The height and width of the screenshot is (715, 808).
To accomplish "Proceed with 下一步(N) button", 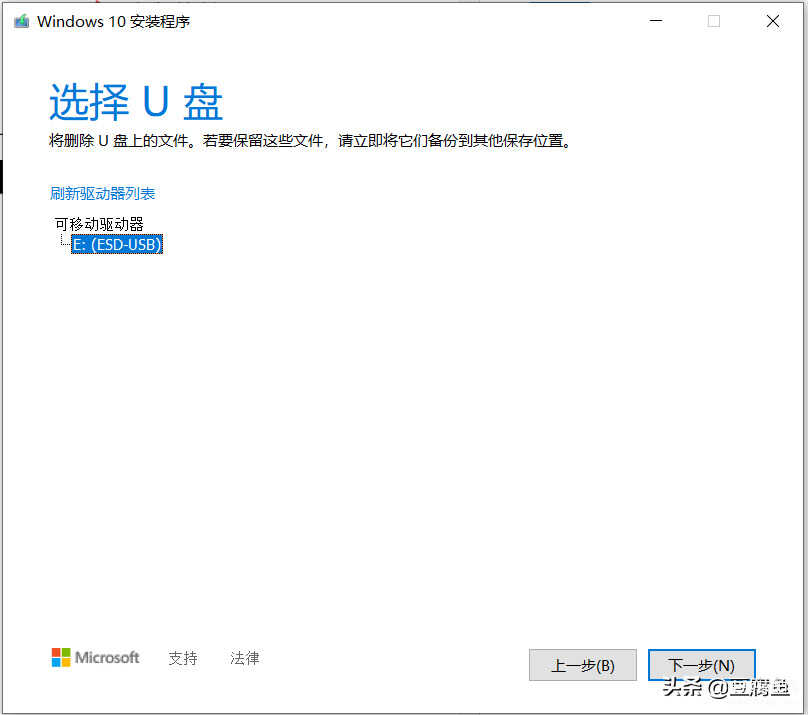I will [x=701, y=665].
